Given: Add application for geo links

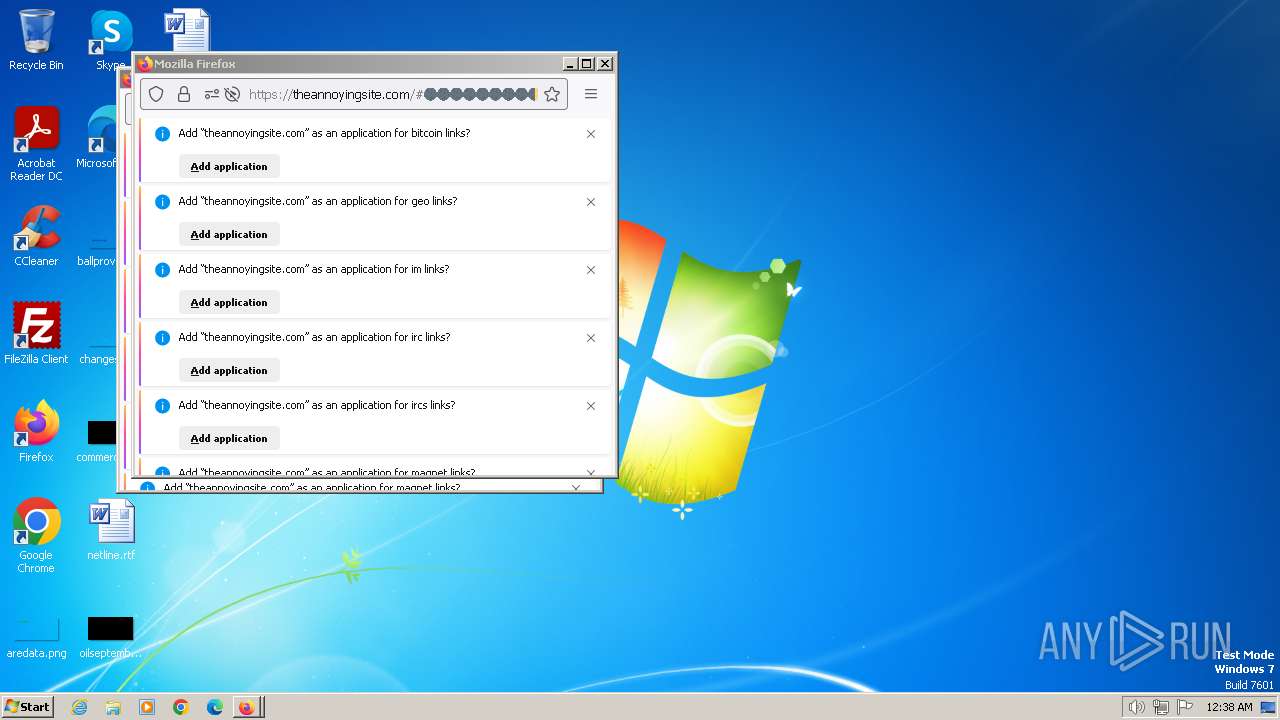Looking at the screenshot, I should 229,234.
